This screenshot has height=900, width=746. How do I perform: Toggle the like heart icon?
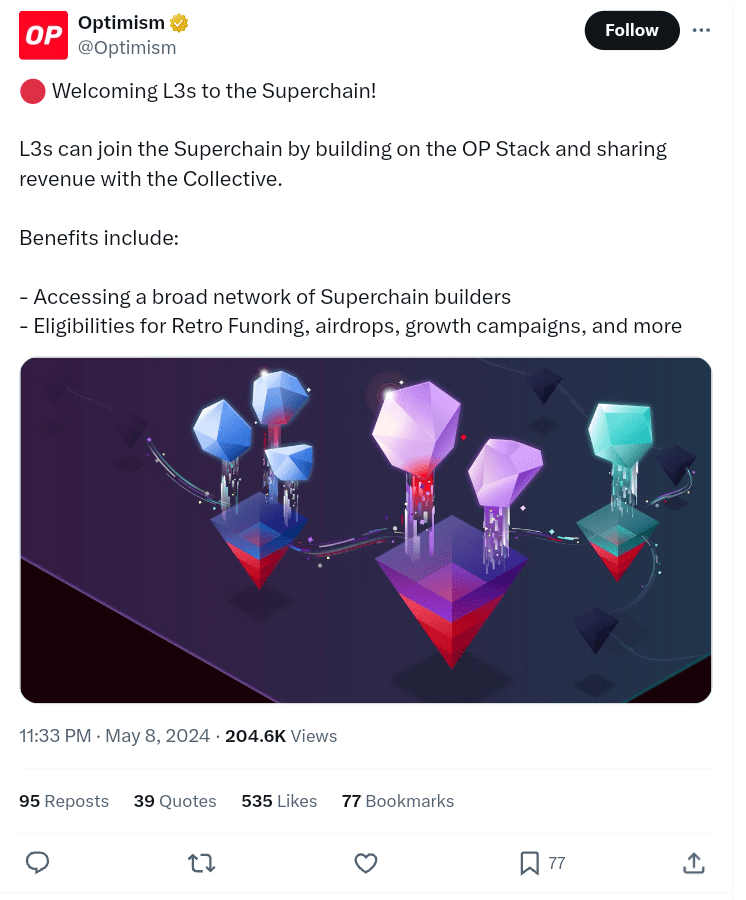click(366, 862)
